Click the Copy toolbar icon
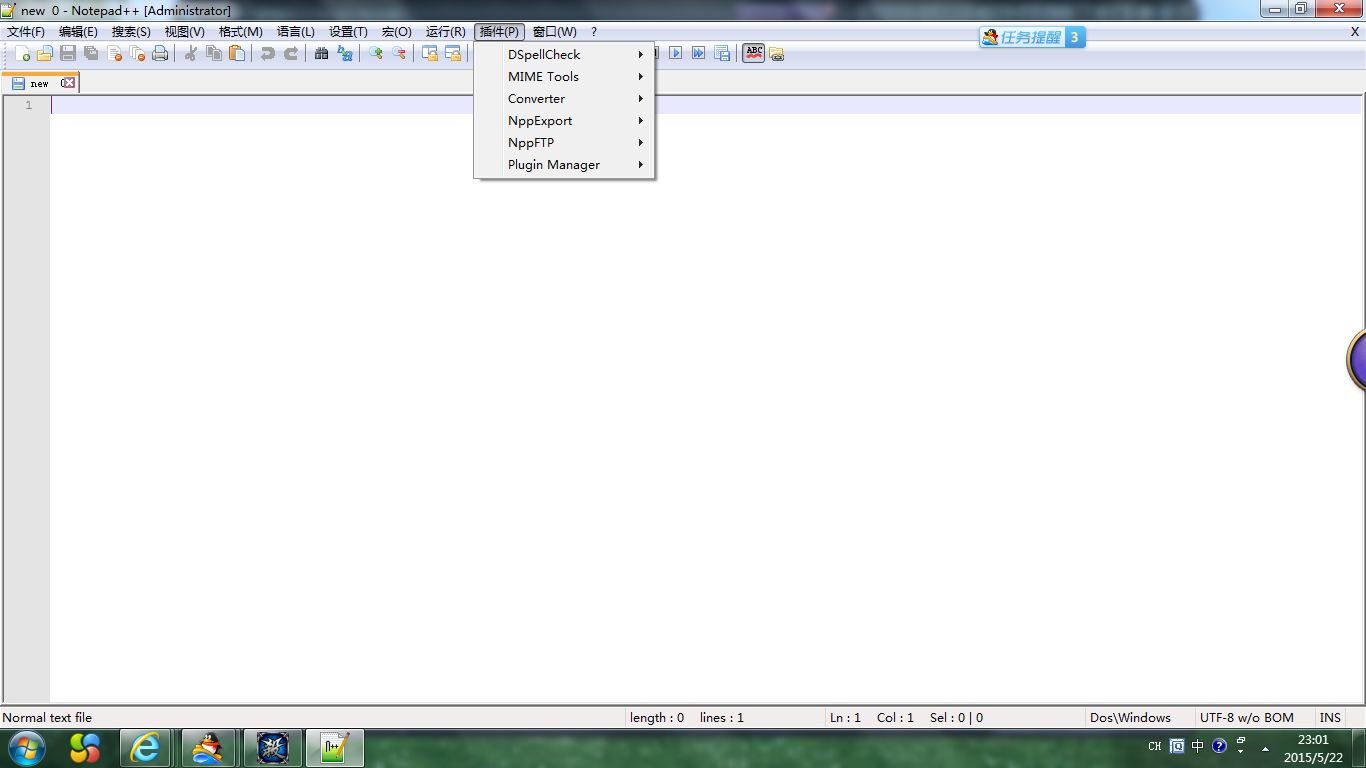The height and width of the screenshot is (768, 1366). tap(213, 53)
